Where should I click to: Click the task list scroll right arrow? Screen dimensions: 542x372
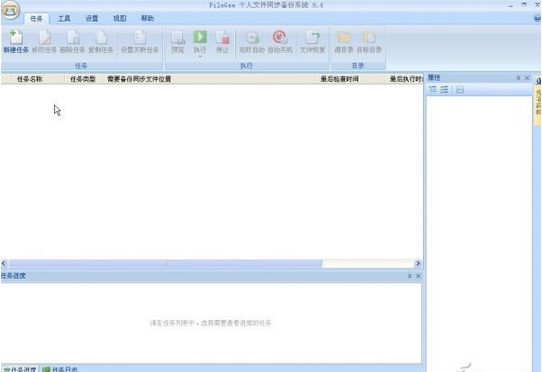click(418, 263)
